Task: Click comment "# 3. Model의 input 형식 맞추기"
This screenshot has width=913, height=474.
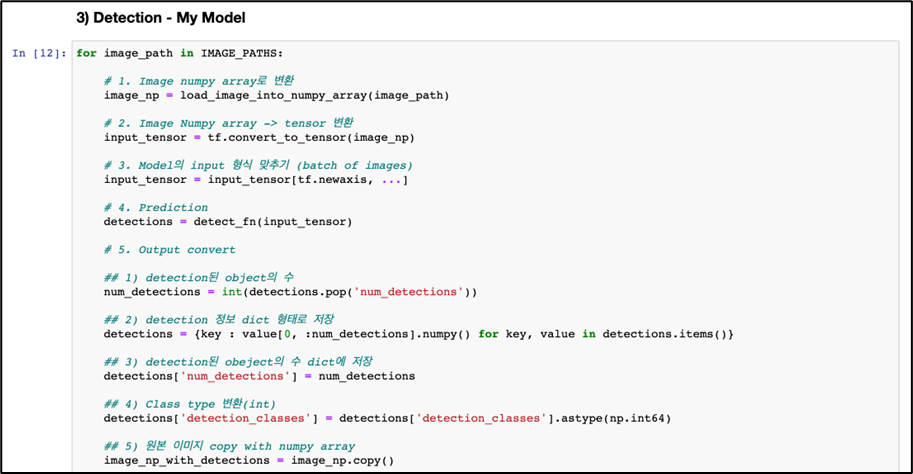Action: click(258, 165)
